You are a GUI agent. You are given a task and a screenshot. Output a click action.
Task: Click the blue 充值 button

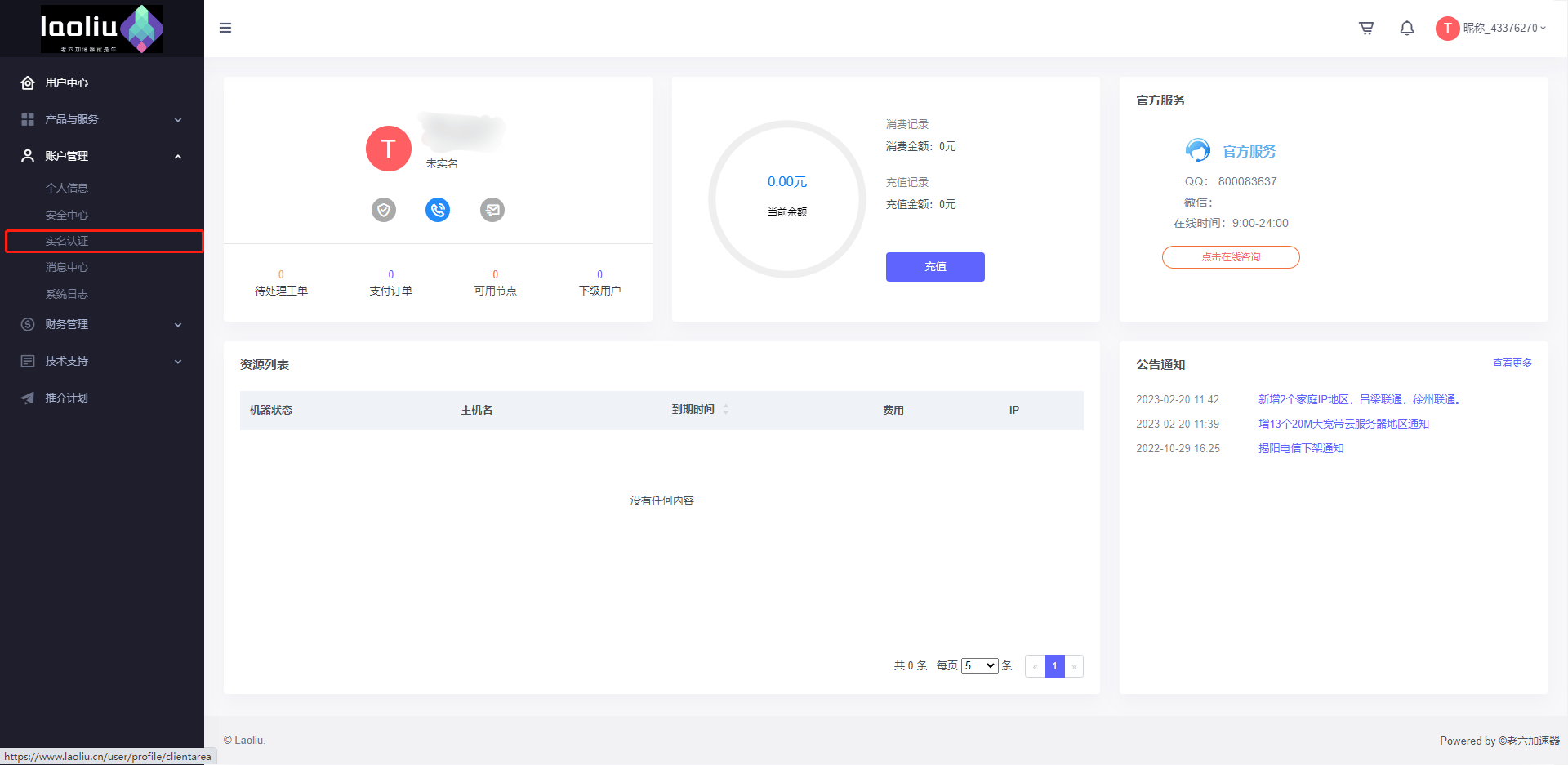935,267
